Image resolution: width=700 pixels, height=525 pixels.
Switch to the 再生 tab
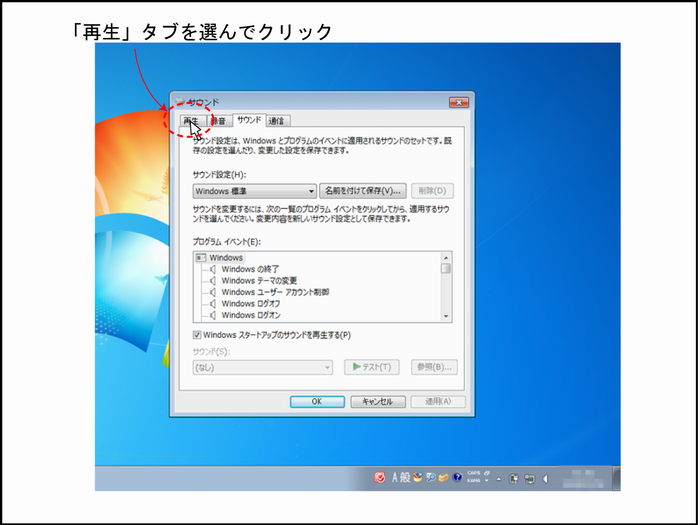pyautogui.click(x=192, y=121)
